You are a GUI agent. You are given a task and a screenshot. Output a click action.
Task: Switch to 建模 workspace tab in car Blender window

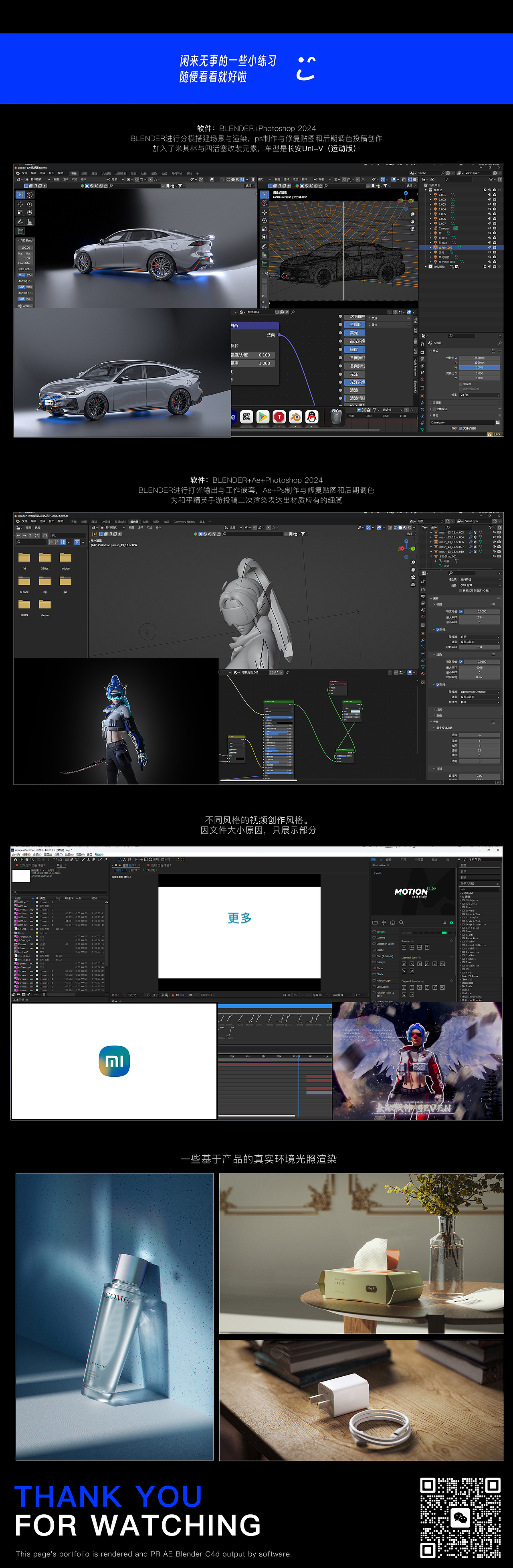point(84,174)
